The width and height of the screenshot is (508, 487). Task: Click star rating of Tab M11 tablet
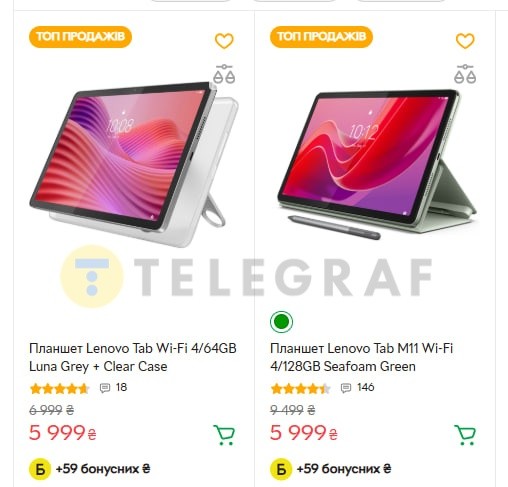[300, 388]
